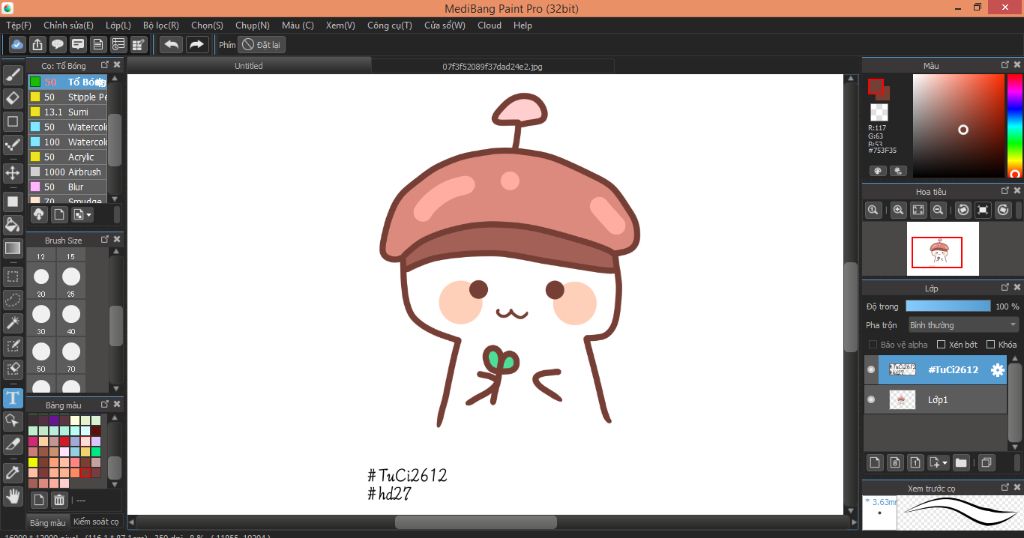Click the Độ trong opacity slider
This screenshot has height=538, width=1024.
[948, 306]
